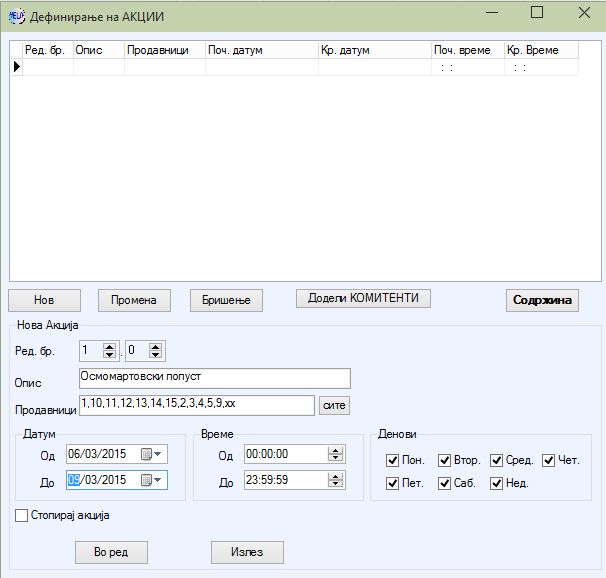This screenshot has height=578, width=606.
Task: Decrease the Од time spinner
Action: pyautogui.click(x=335, y=458)
